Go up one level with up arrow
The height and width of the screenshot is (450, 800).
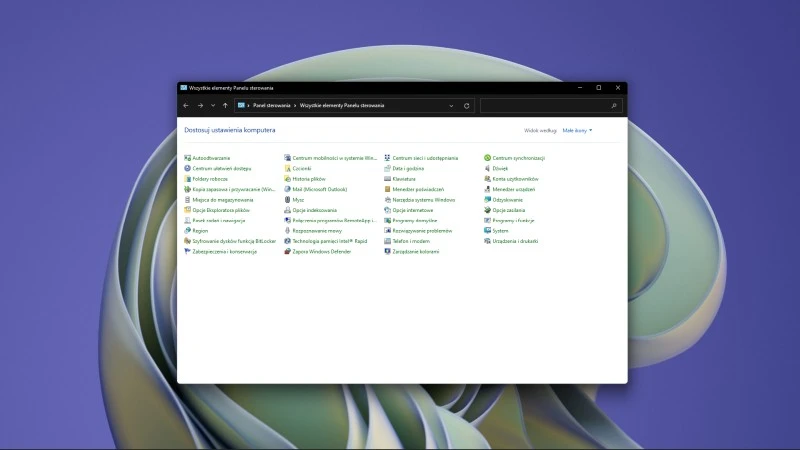click(x=225, y=106)
